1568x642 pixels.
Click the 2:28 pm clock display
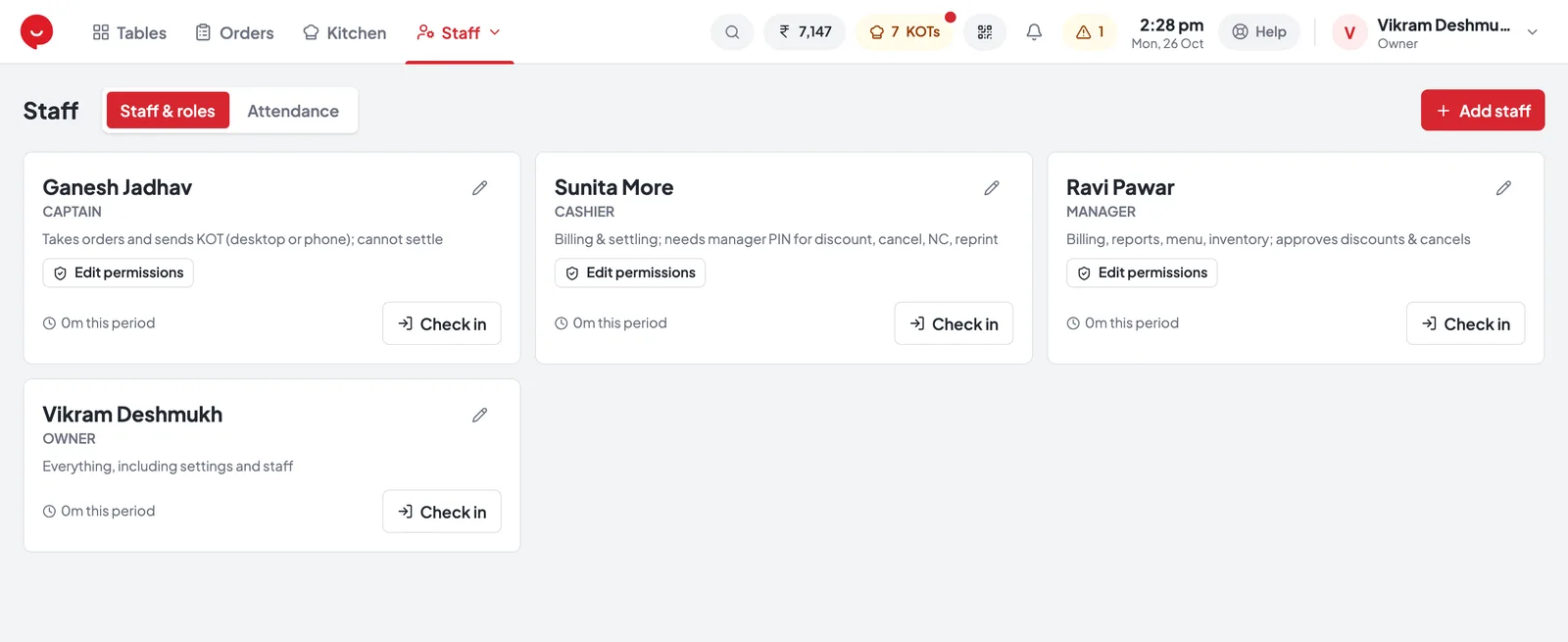pyautogui.click(x=1171, y=25)
